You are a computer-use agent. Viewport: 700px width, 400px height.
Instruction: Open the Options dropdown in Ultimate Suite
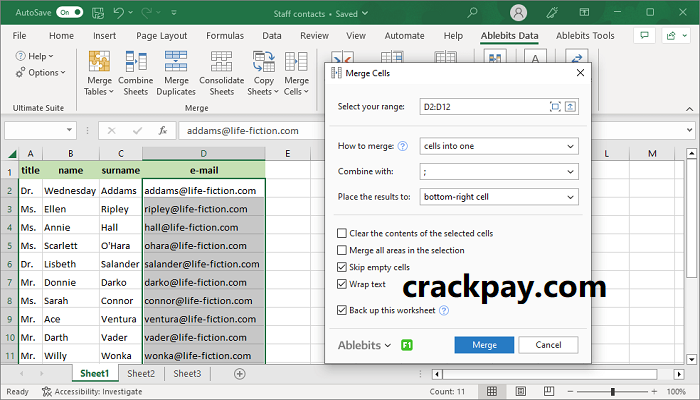click(x=41, y=73)
